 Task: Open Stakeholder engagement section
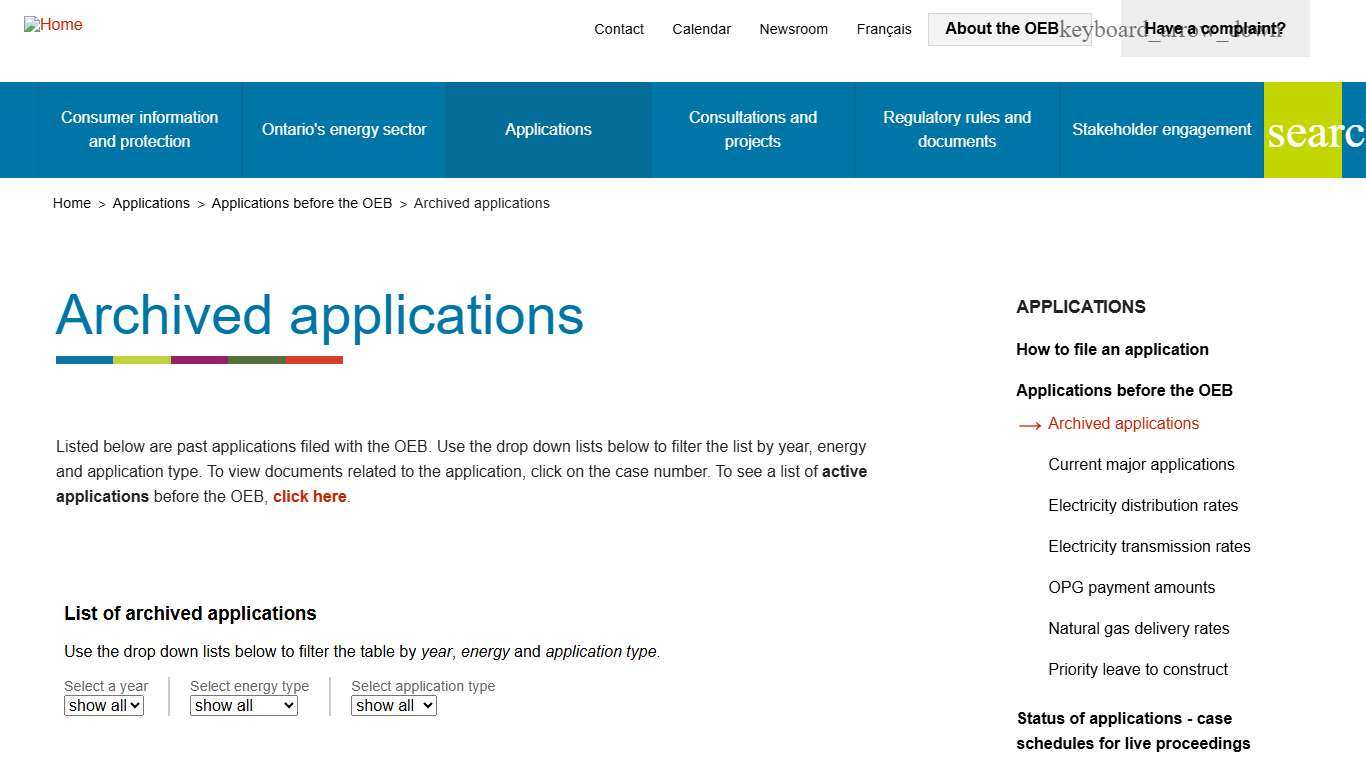coord(1162,129)
